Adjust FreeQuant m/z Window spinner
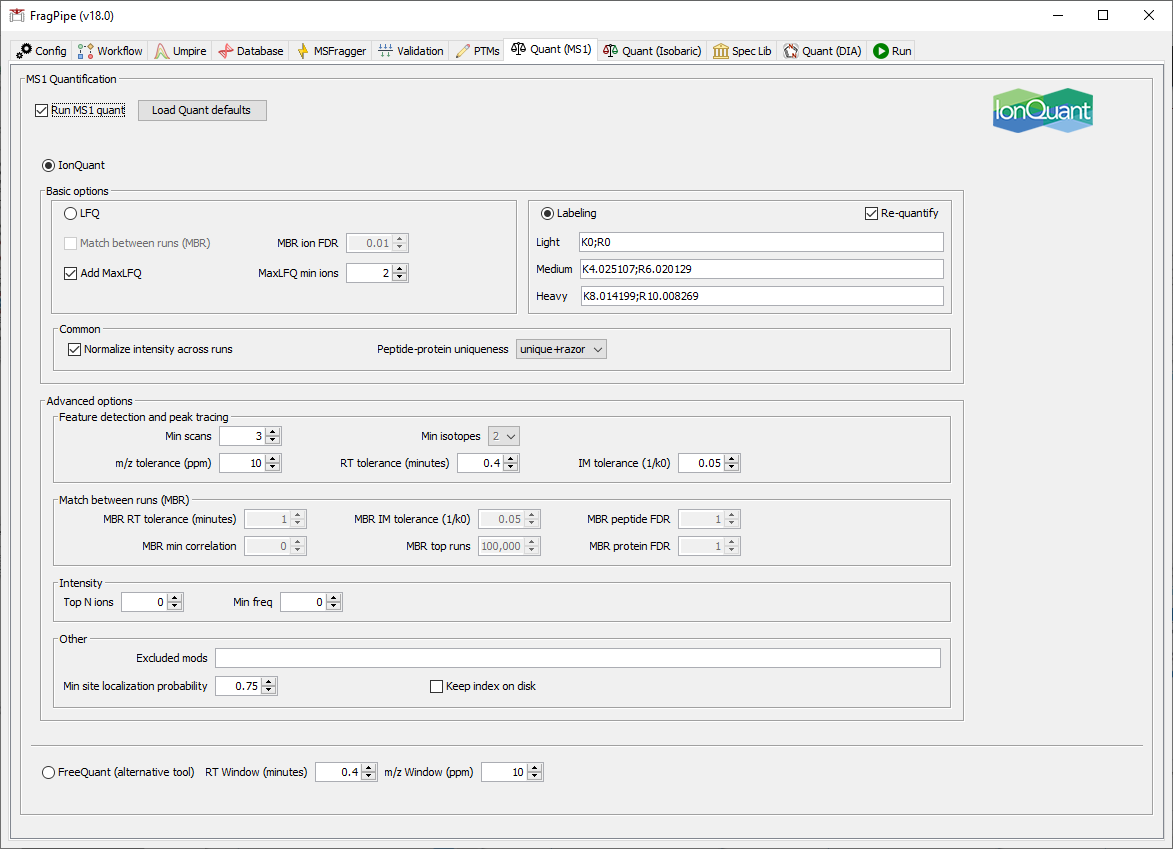 click(535, 772)
